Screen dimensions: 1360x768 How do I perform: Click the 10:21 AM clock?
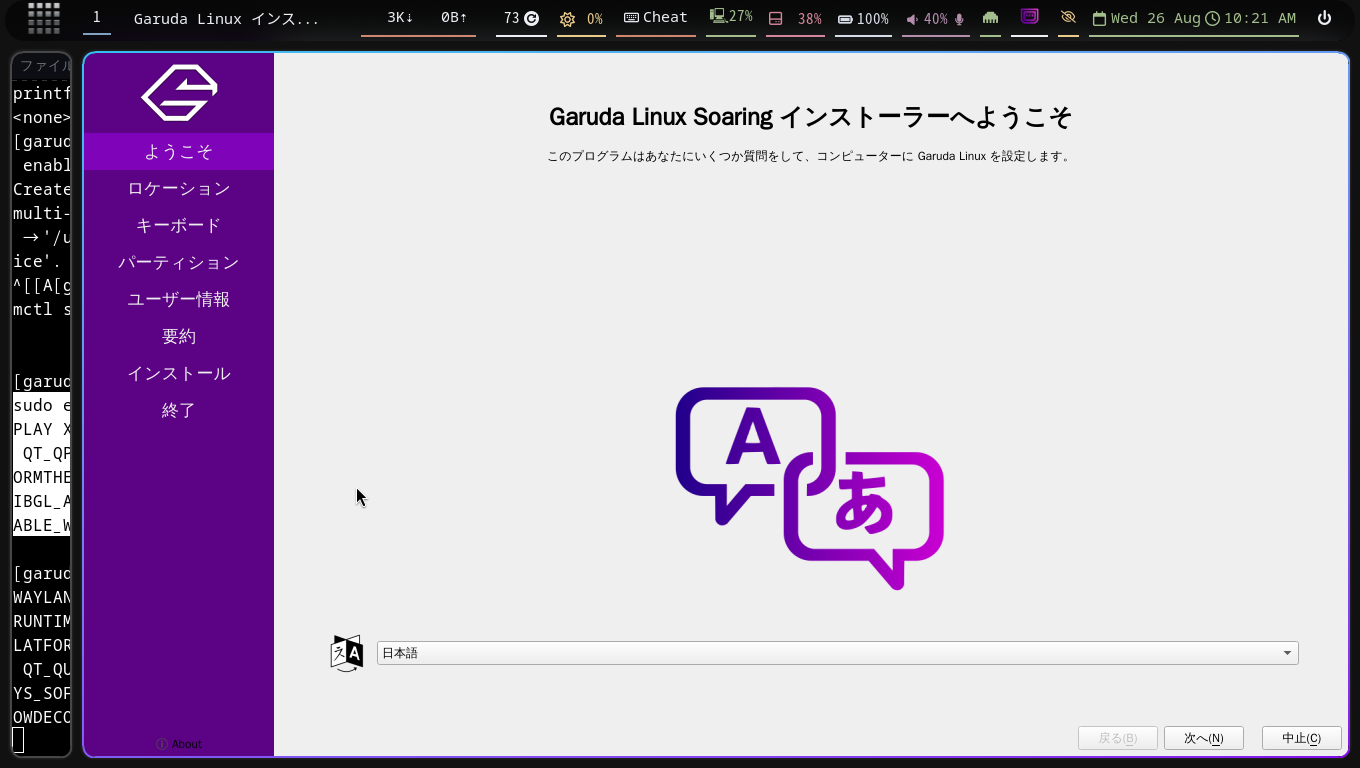click(1251, 19)
